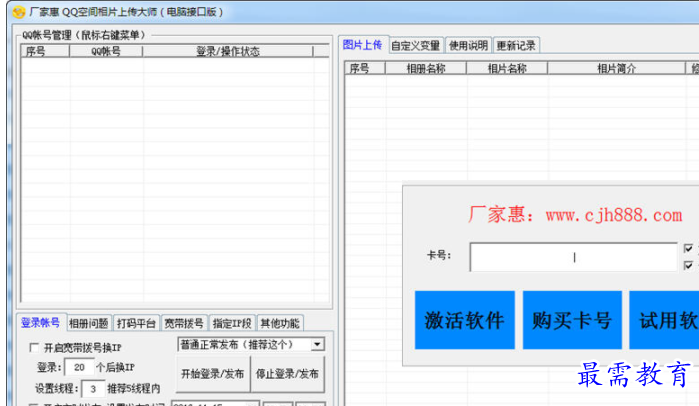Click the QQ帐号 column header

[106, 51]
